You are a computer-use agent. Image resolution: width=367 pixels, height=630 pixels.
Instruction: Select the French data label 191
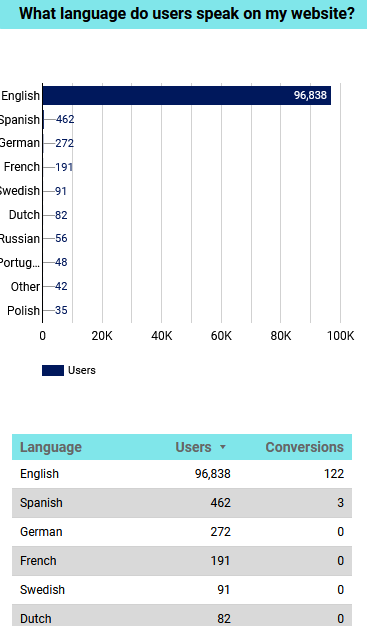click(x=64, y=167)
